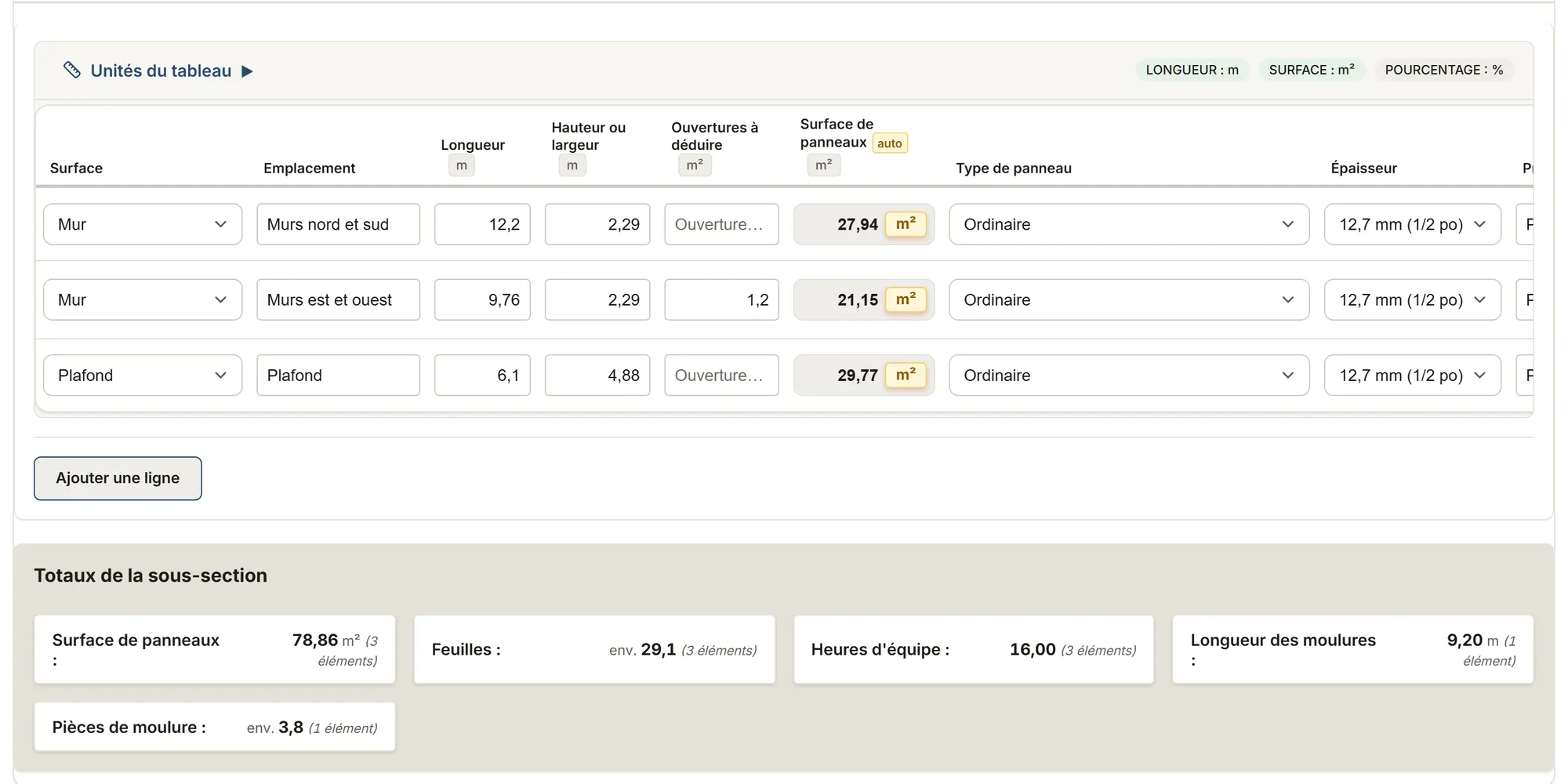Click the openings field showing 1,2
The image size is (1568, 784).
click(722, 299)
